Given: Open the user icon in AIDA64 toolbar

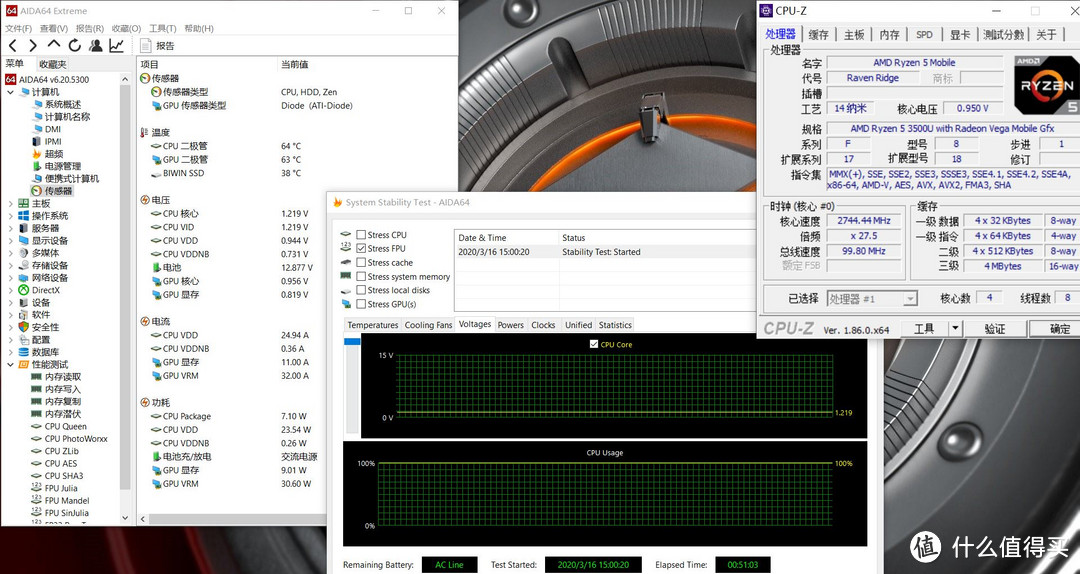Looking at the screenshot, I should pyautogui.click(x=96, y=45).
